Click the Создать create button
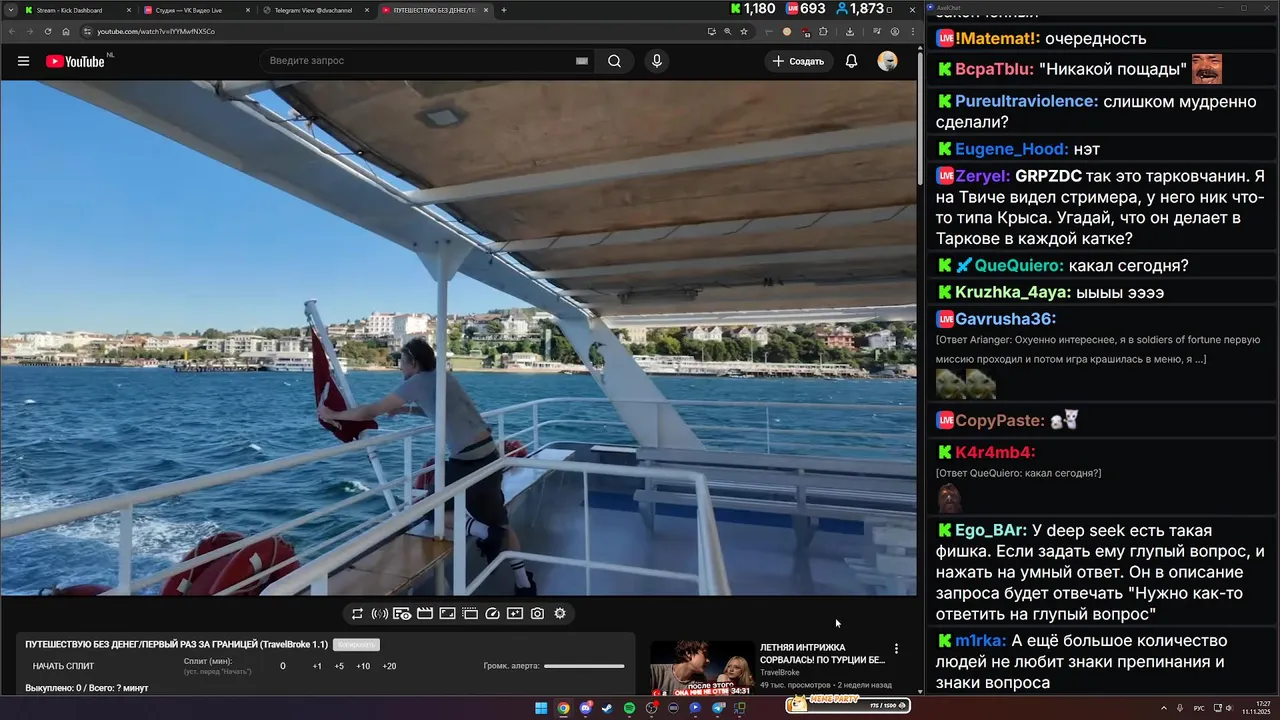The width and height of the screenshot is (1280, 720). click(798, 61)
